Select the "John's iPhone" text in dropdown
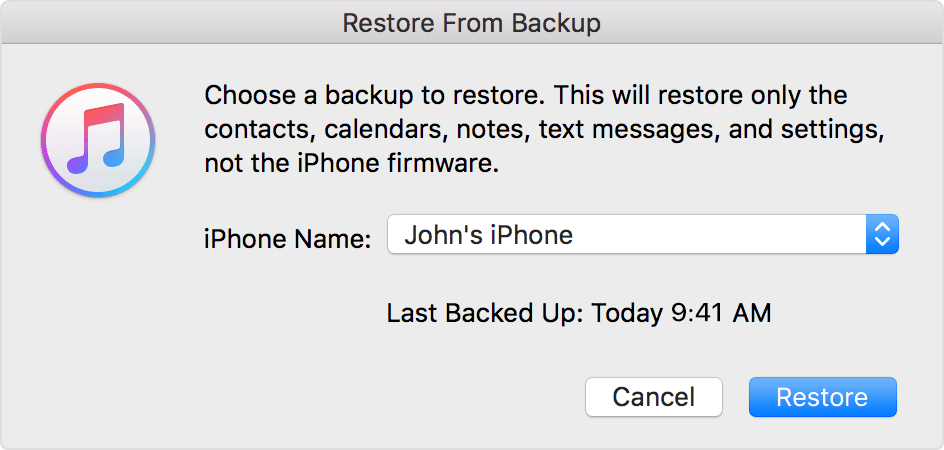The image size is (944, 450). [488, 236]
